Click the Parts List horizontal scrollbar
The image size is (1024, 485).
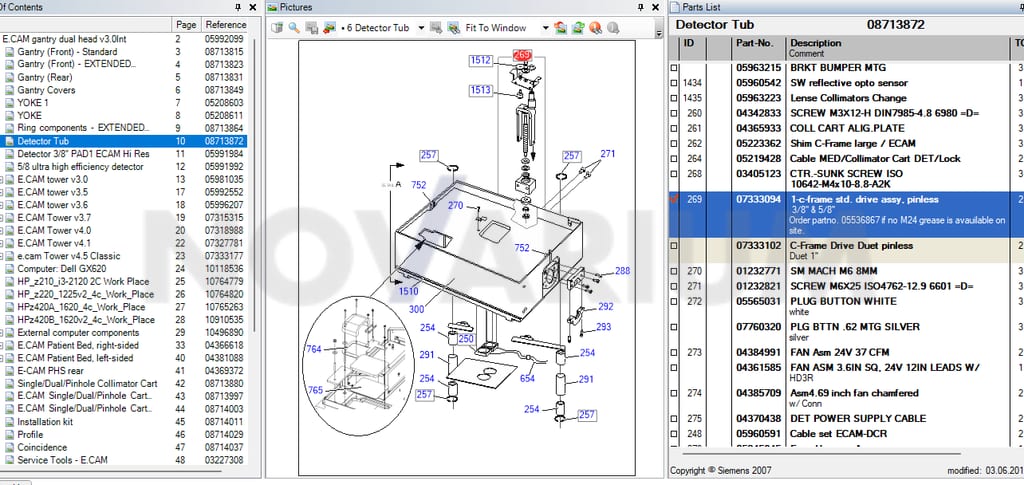[823, 453]
